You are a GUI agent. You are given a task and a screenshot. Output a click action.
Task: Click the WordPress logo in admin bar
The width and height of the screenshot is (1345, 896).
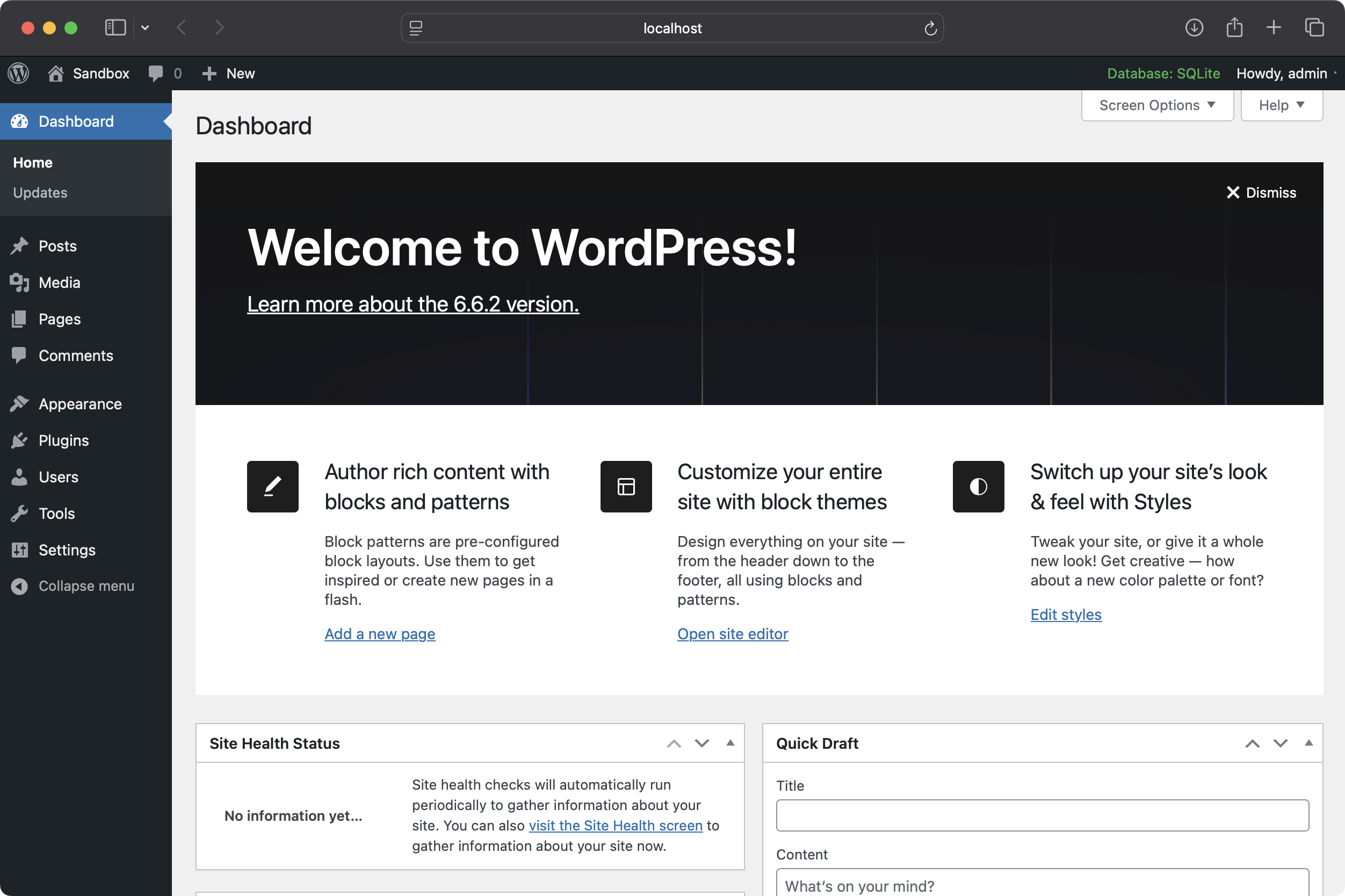pyautogui.click(x=18, y=73)
